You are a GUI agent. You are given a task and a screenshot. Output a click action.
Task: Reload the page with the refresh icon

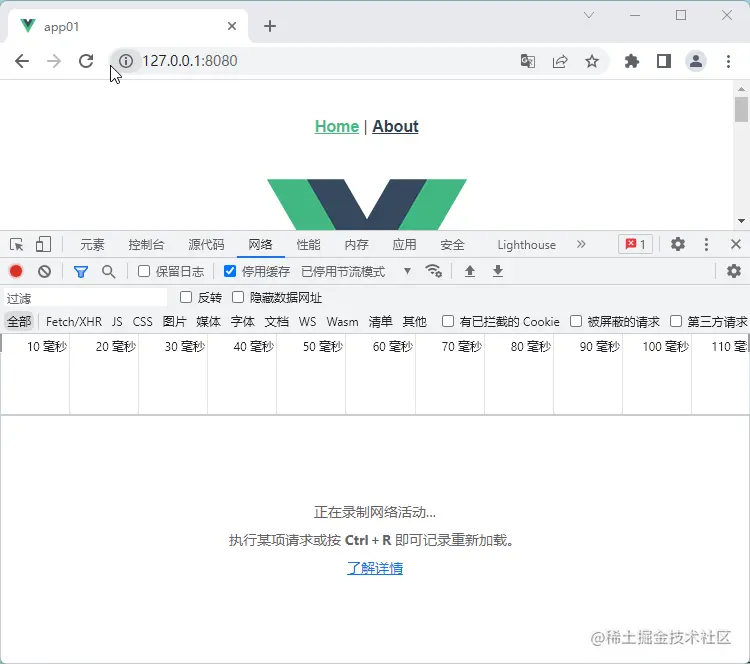click(86, 61)
